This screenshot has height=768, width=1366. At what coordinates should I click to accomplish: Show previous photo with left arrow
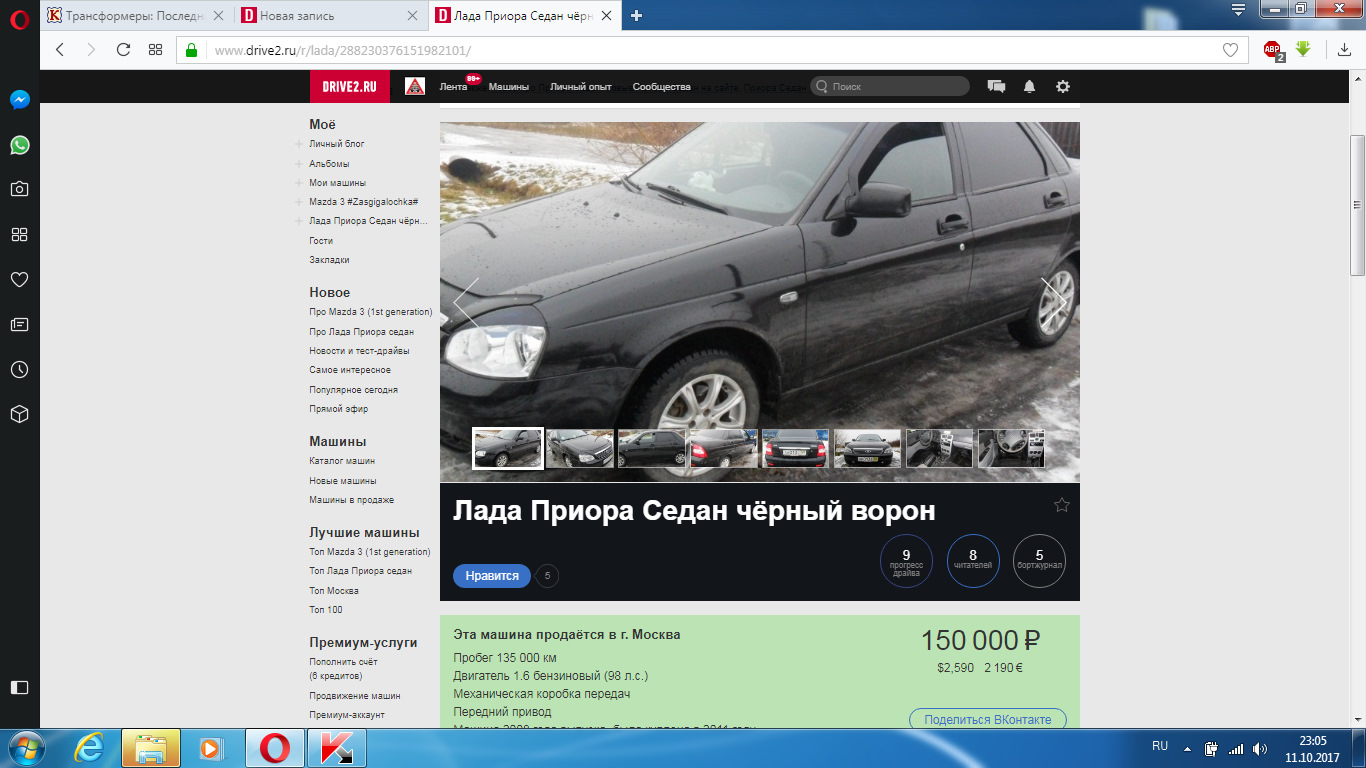466,302
